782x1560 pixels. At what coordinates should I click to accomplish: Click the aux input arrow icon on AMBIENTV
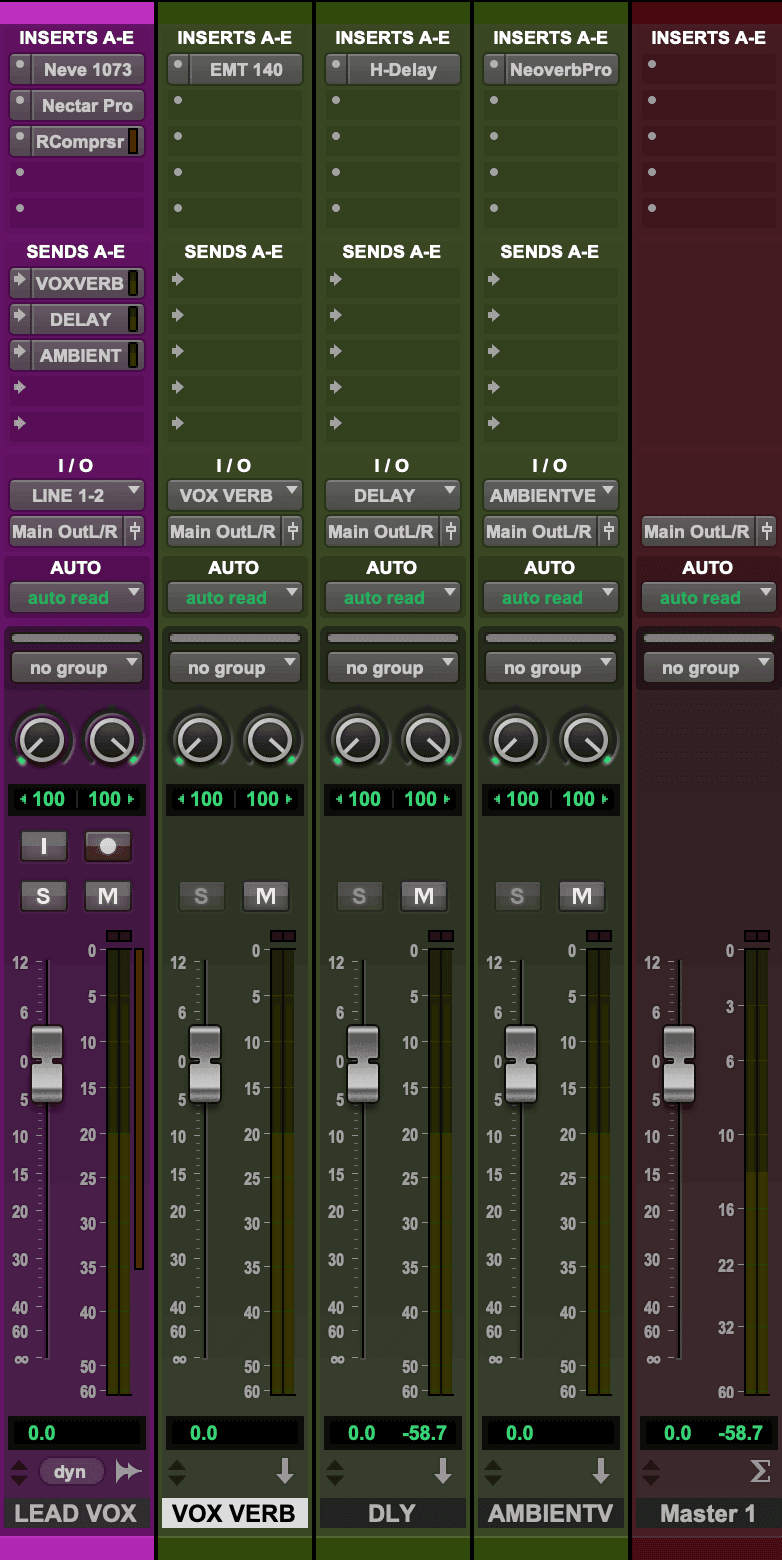pos(601,1471)
